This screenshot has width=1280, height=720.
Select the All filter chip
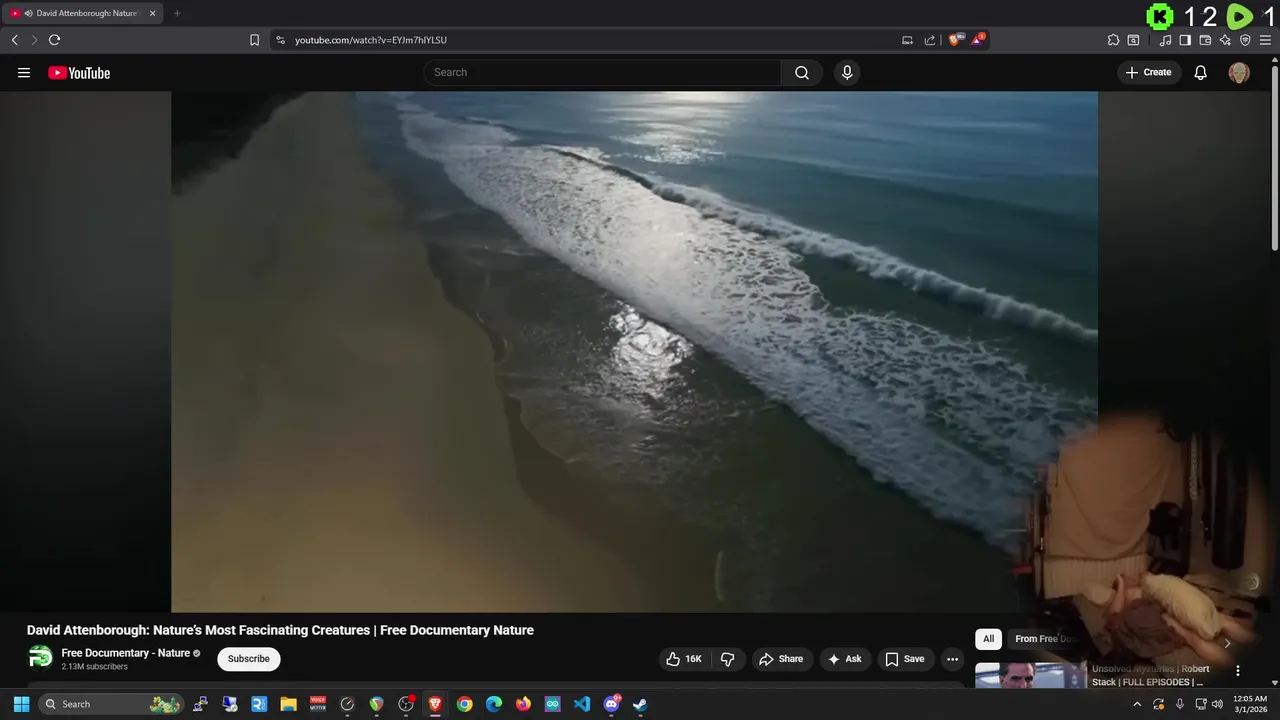[x=988, y=639]
